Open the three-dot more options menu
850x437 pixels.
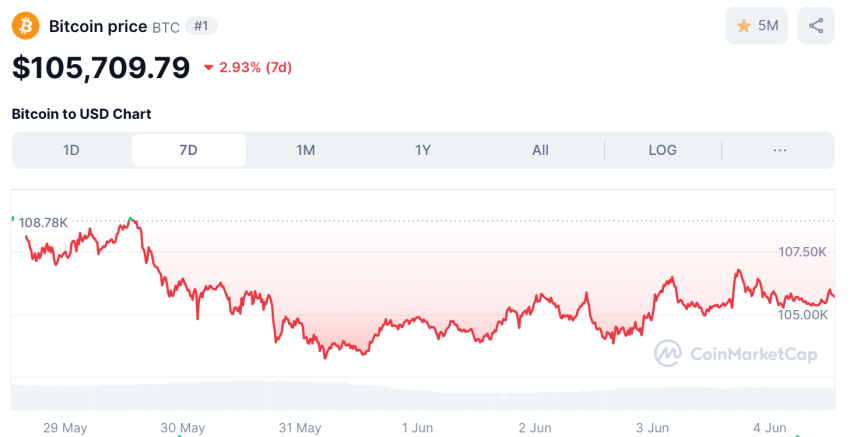tap(780, 150)
